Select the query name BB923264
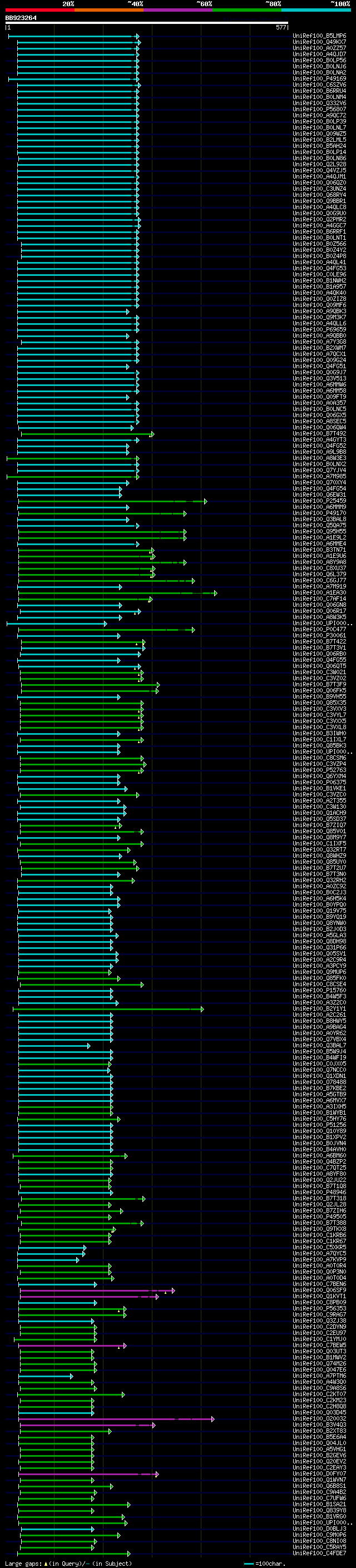 point(21,18)
